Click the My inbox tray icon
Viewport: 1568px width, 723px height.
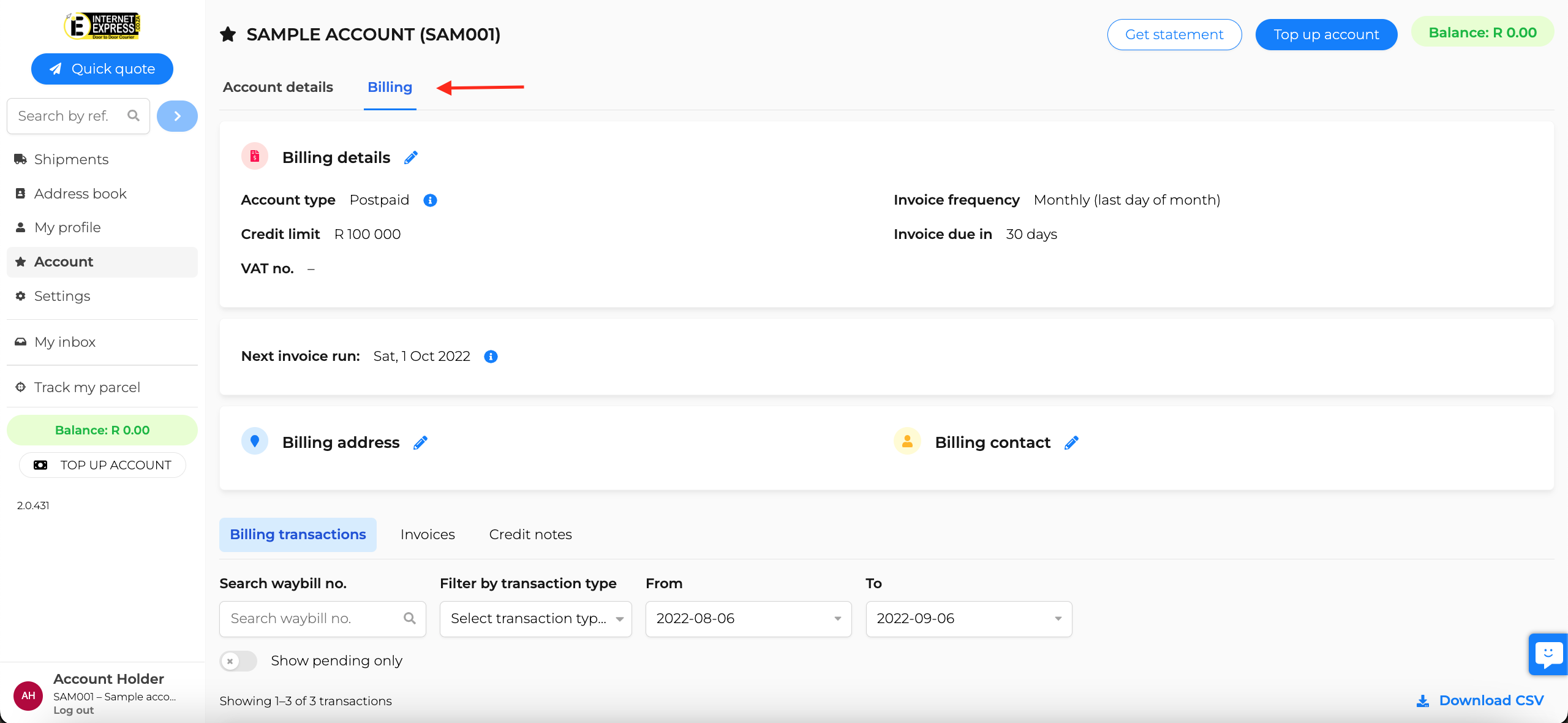click(20, 342)
